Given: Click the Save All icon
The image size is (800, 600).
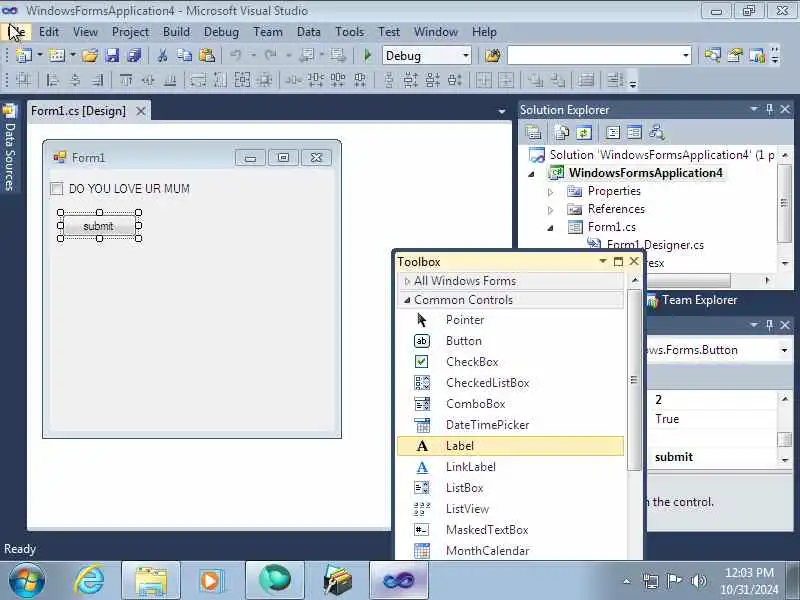Looking at the screenshot, I should click(134, 55).
